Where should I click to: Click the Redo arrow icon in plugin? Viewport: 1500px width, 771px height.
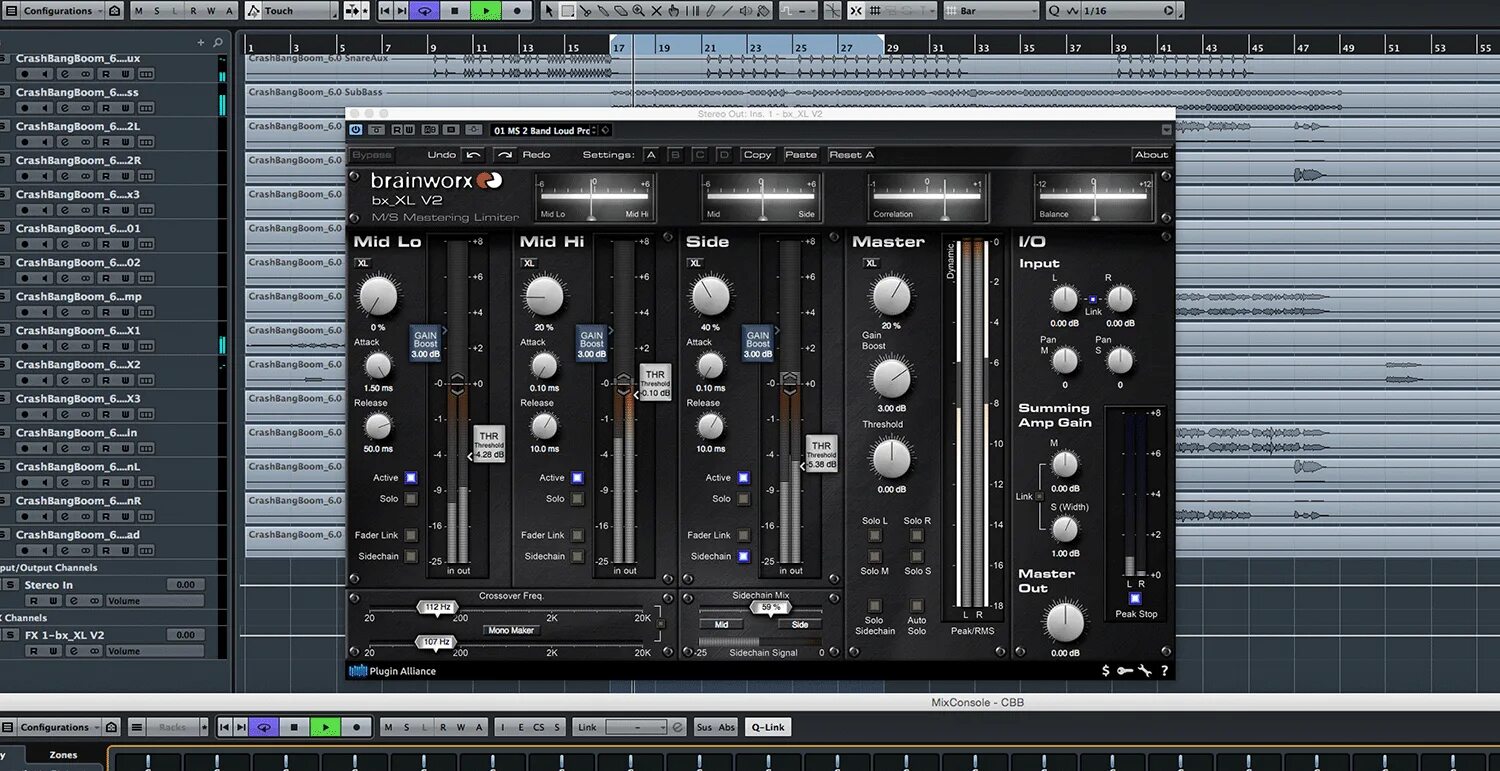(504, 155)
